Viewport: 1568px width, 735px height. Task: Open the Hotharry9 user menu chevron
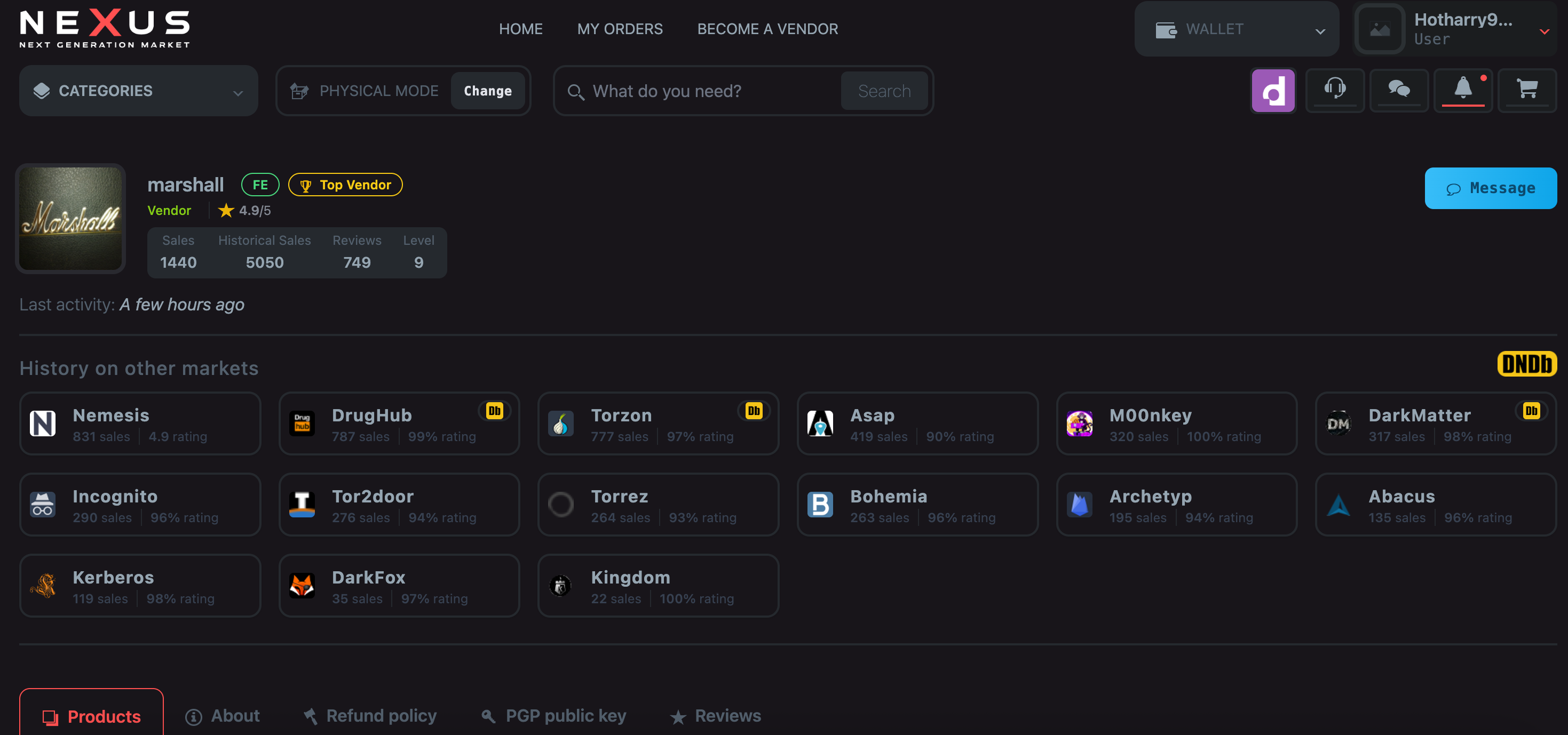coord(1545,31)
